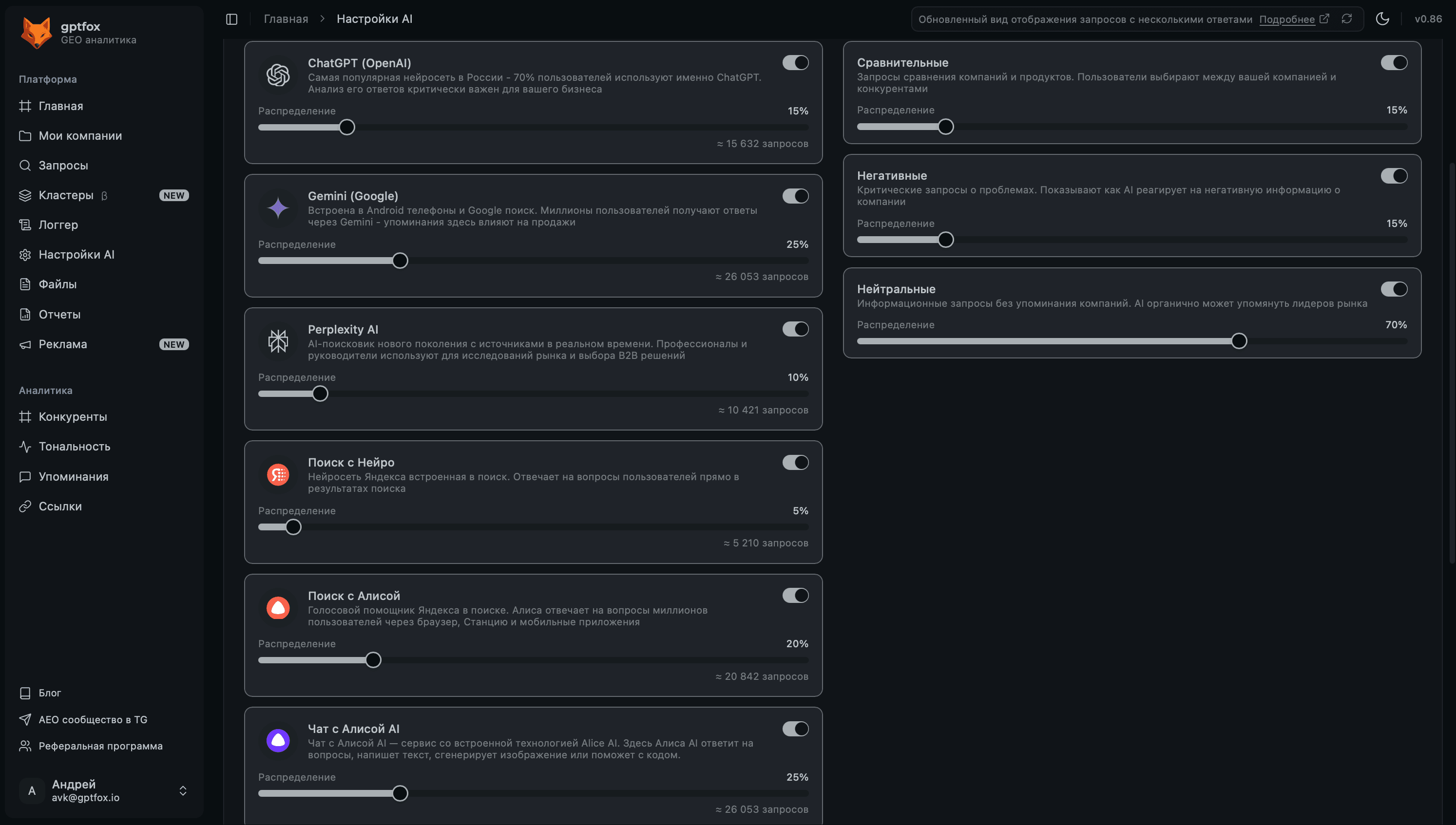Go to Настройки AI settings
This screenshot has height=825, width=1456.
point(77,254)
